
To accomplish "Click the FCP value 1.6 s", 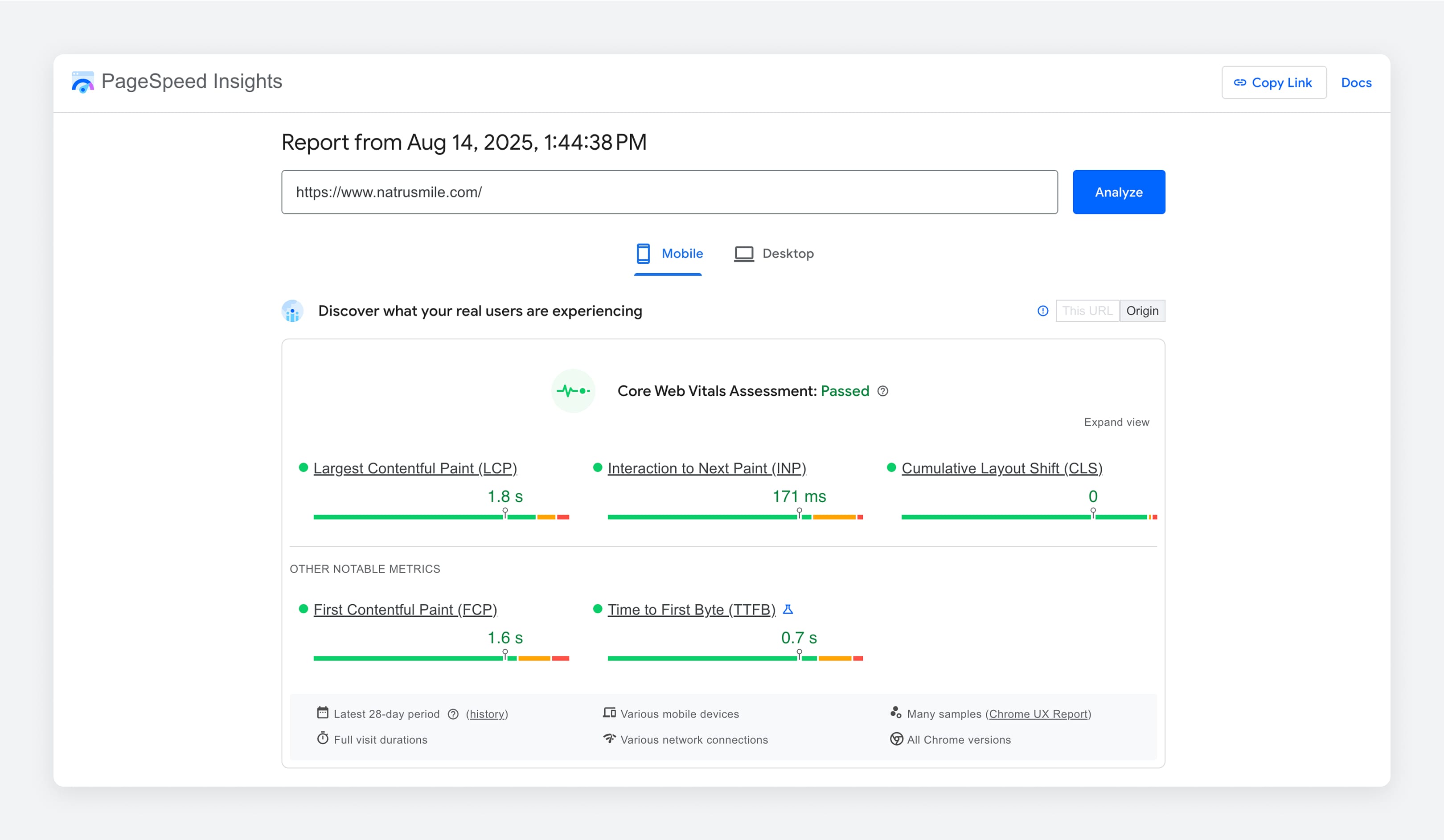I will 505,638.
